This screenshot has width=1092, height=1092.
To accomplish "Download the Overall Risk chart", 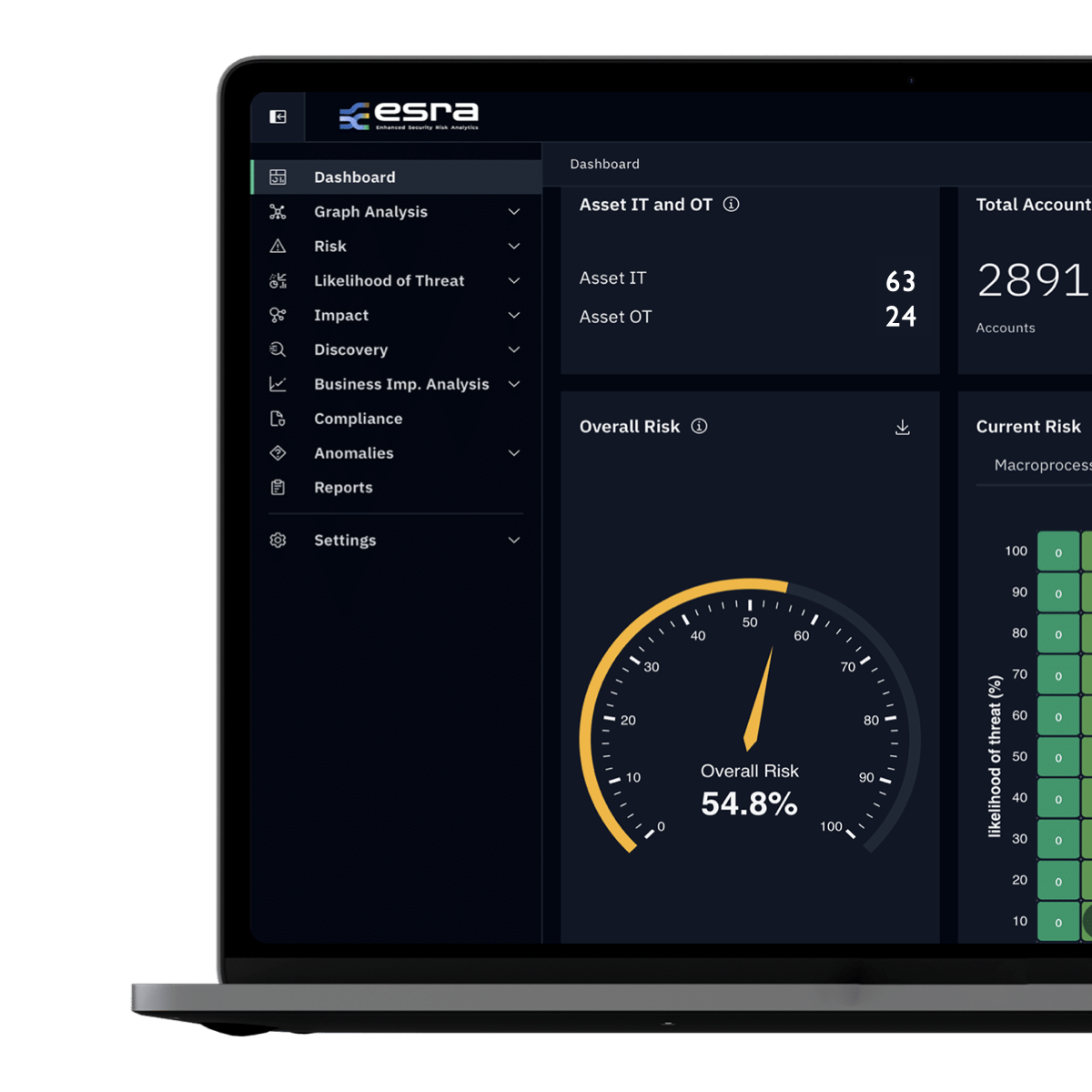I will 903,428.
